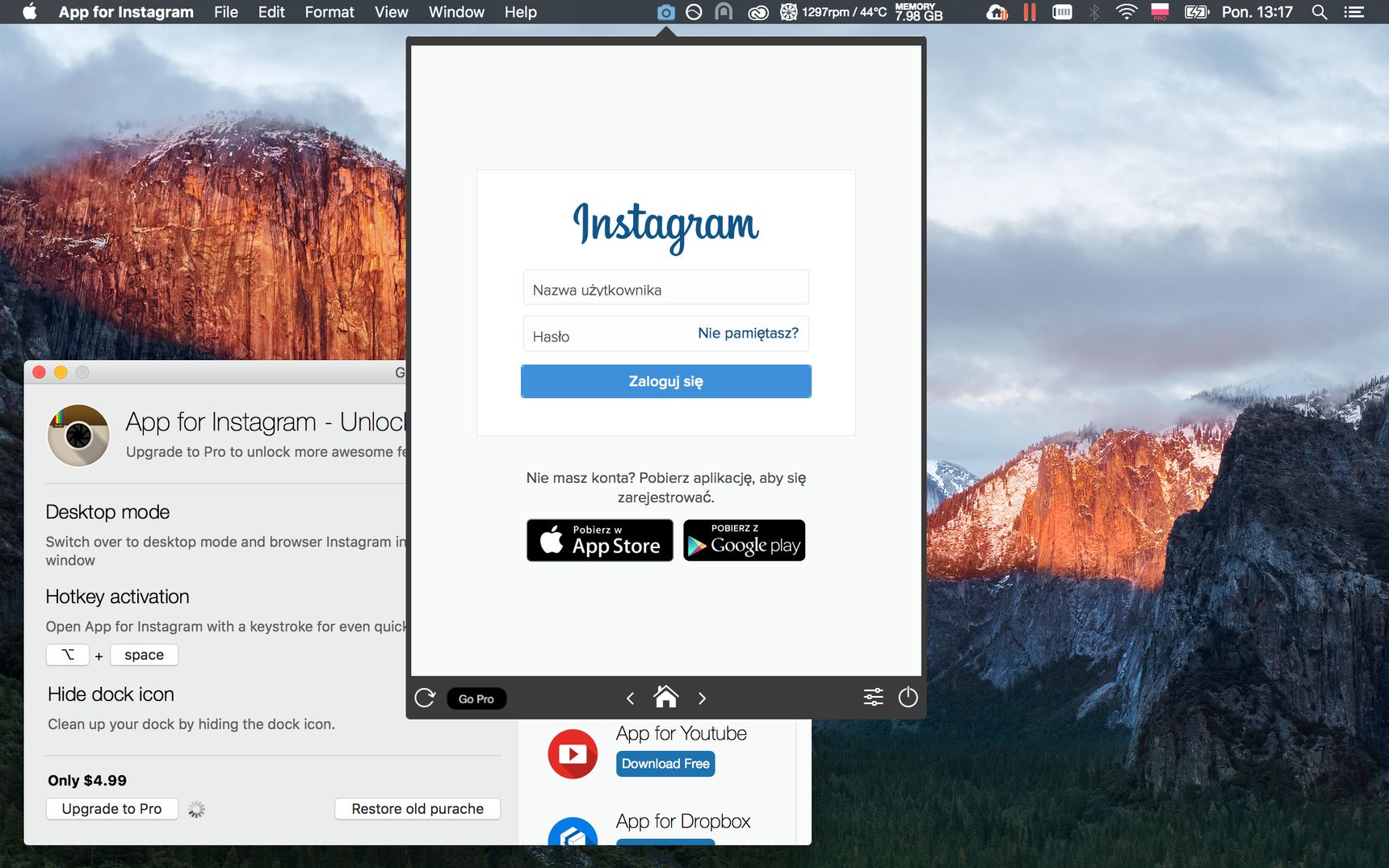Click the red pause bars icon
The height and width of the screenshot is (868, 1389).
[x=1029, y=12]
